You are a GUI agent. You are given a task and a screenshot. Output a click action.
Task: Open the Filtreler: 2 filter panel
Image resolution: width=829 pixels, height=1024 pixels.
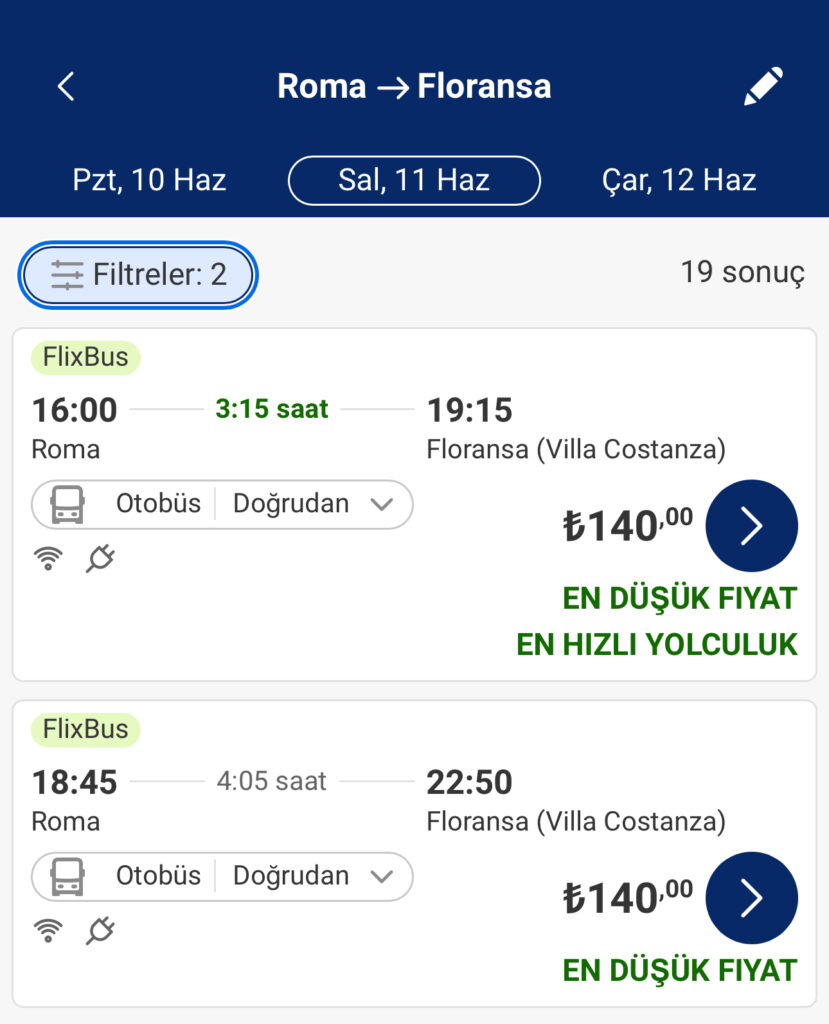(138, 275)
